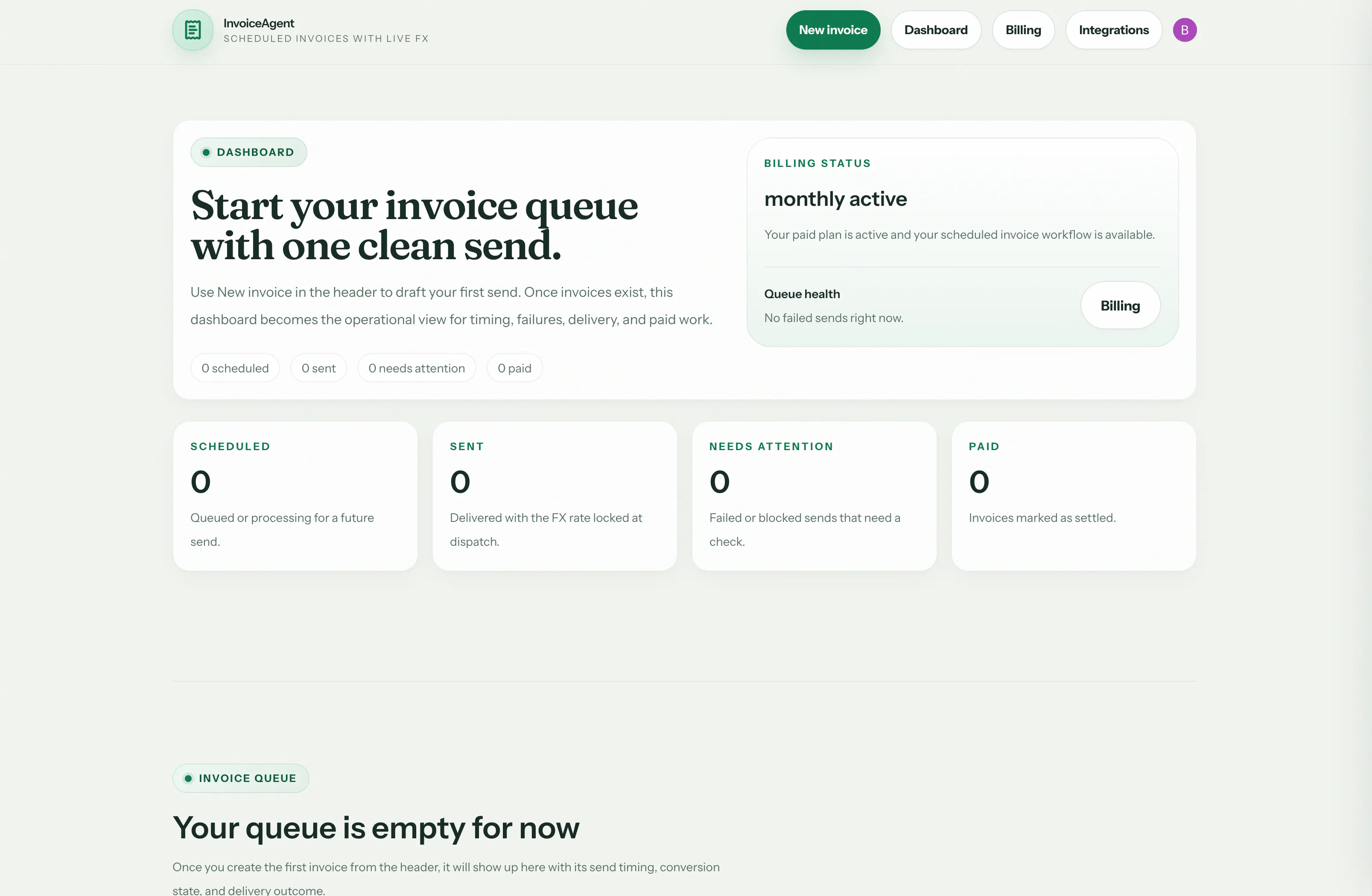Select the '0 paid' pill
1372x896 pixels.
tap(515, 368)
